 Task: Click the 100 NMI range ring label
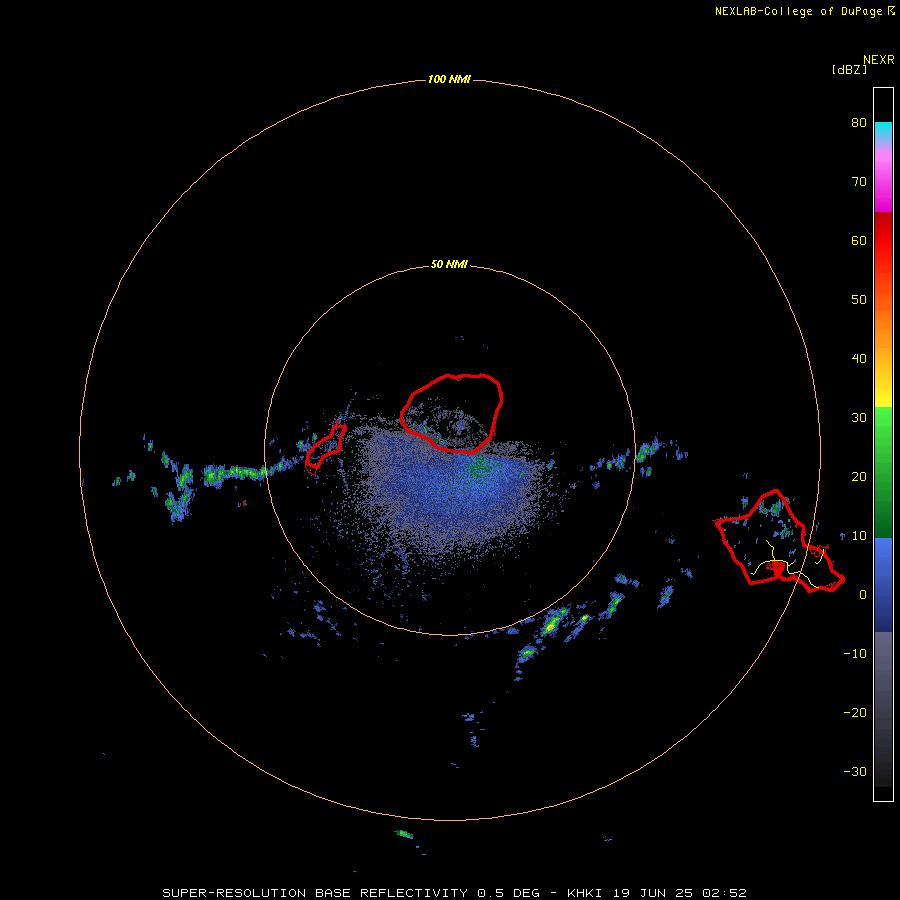449,79
